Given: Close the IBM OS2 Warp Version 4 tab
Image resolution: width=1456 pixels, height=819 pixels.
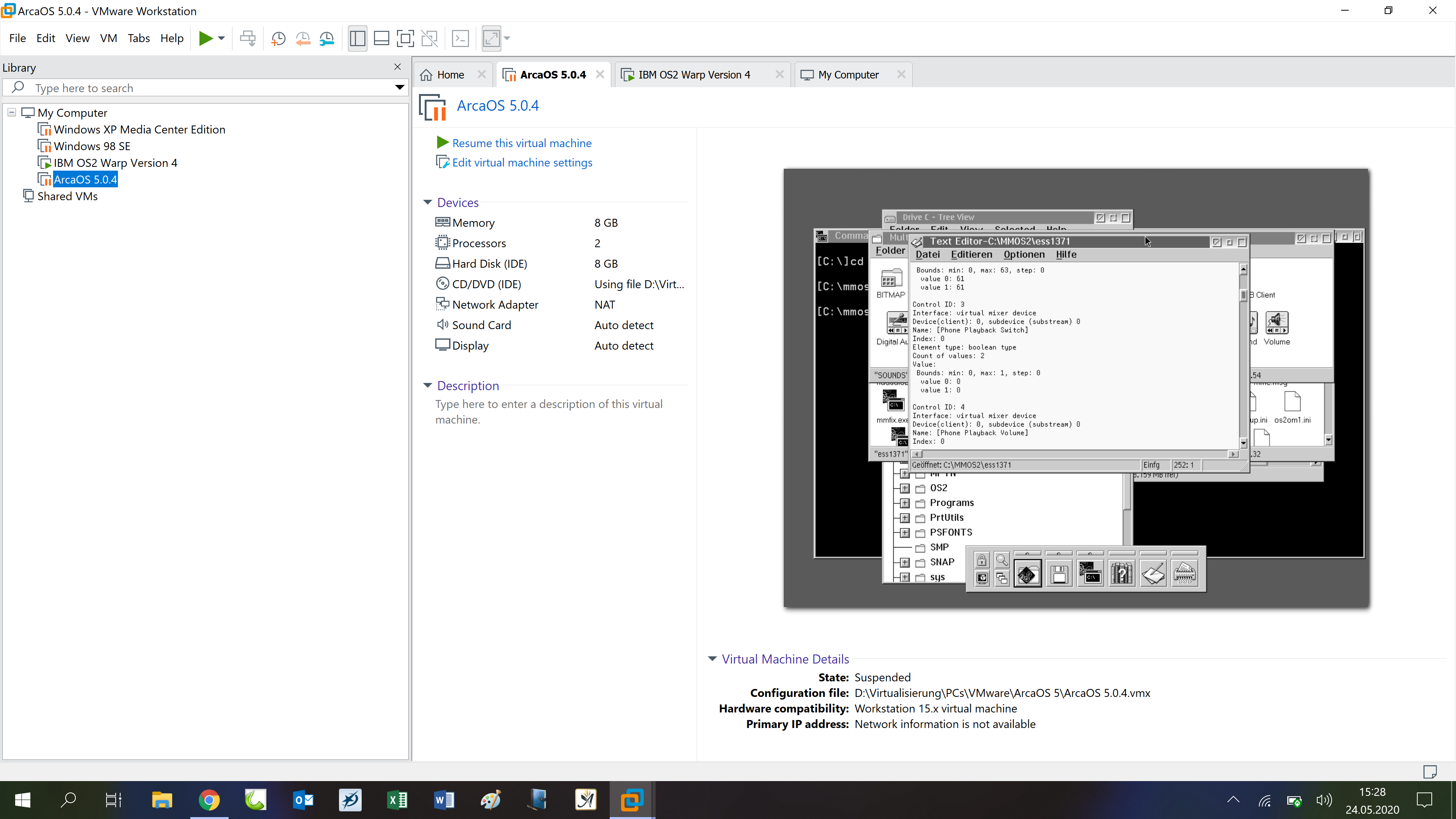Looking at the screenshot, I should [780, 75].
